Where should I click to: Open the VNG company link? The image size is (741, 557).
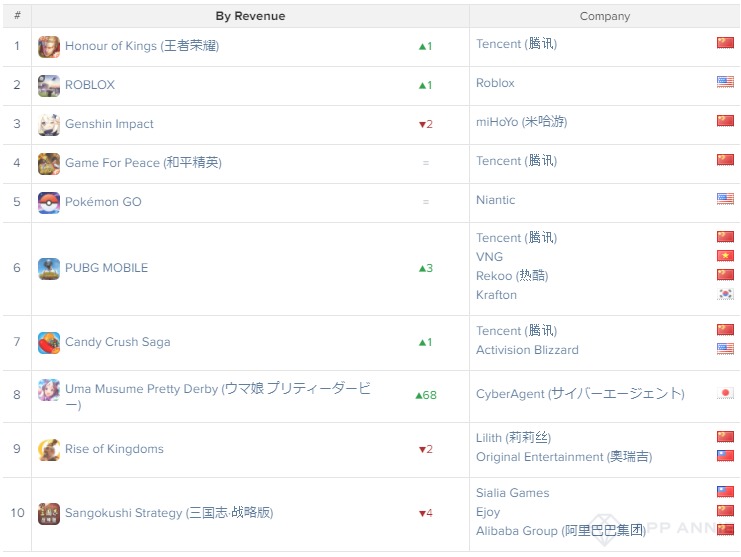pos(489,257)
